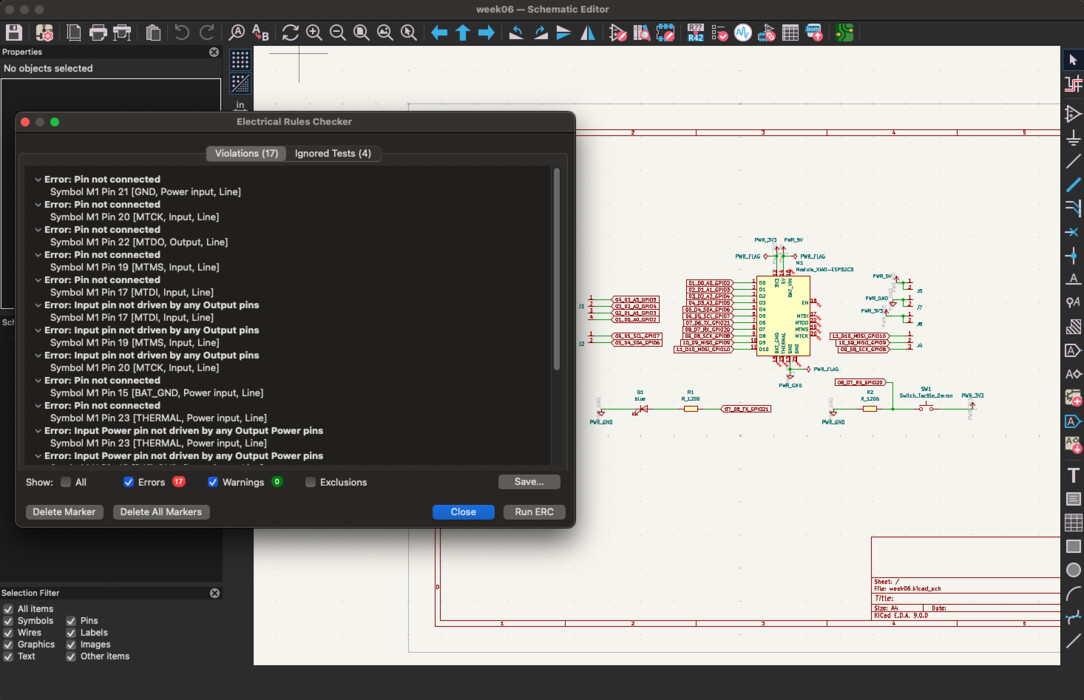Click the Save... report button

click(x=529, y=482)
